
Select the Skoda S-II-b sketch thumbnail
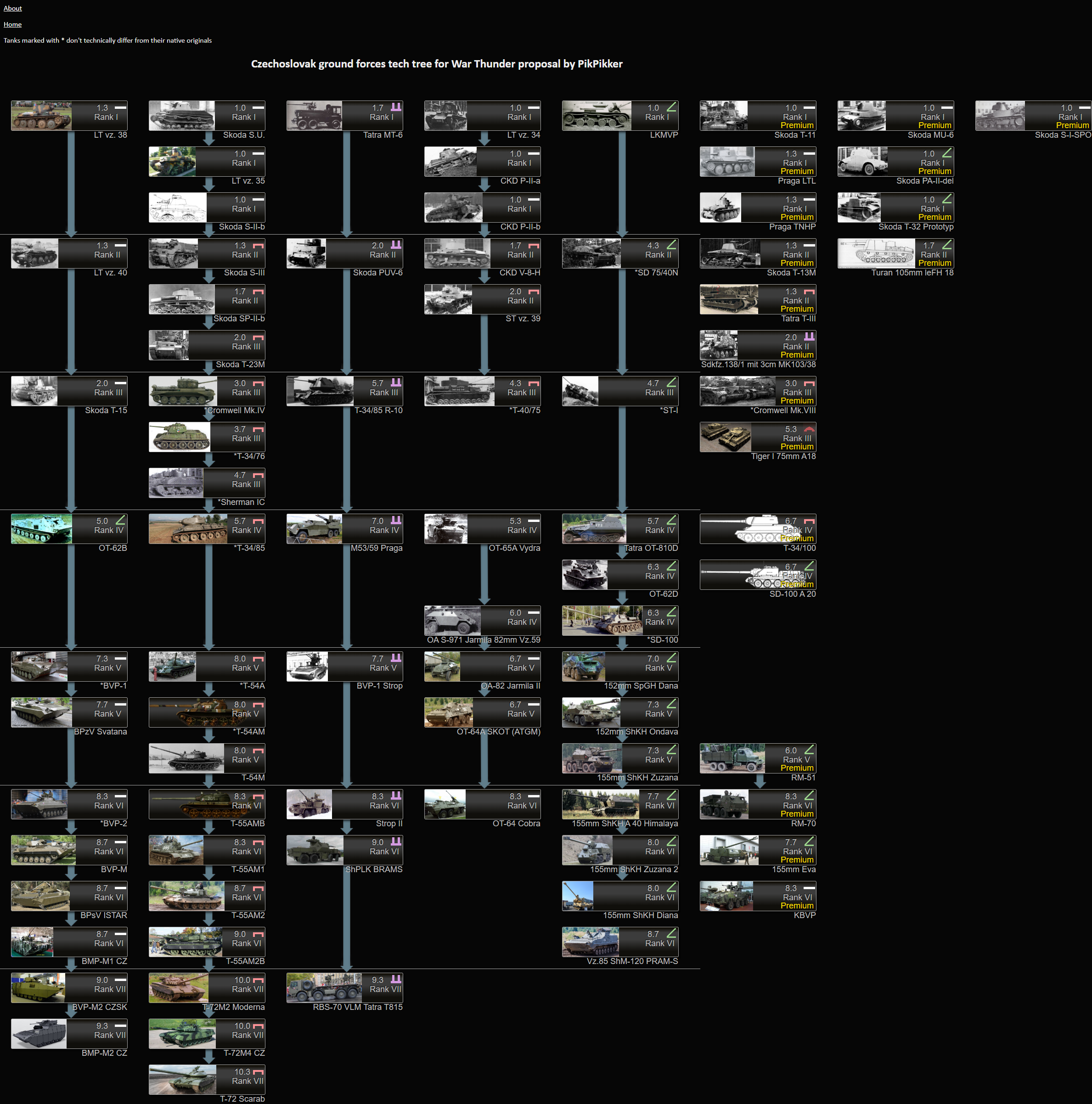click(178, 207)
